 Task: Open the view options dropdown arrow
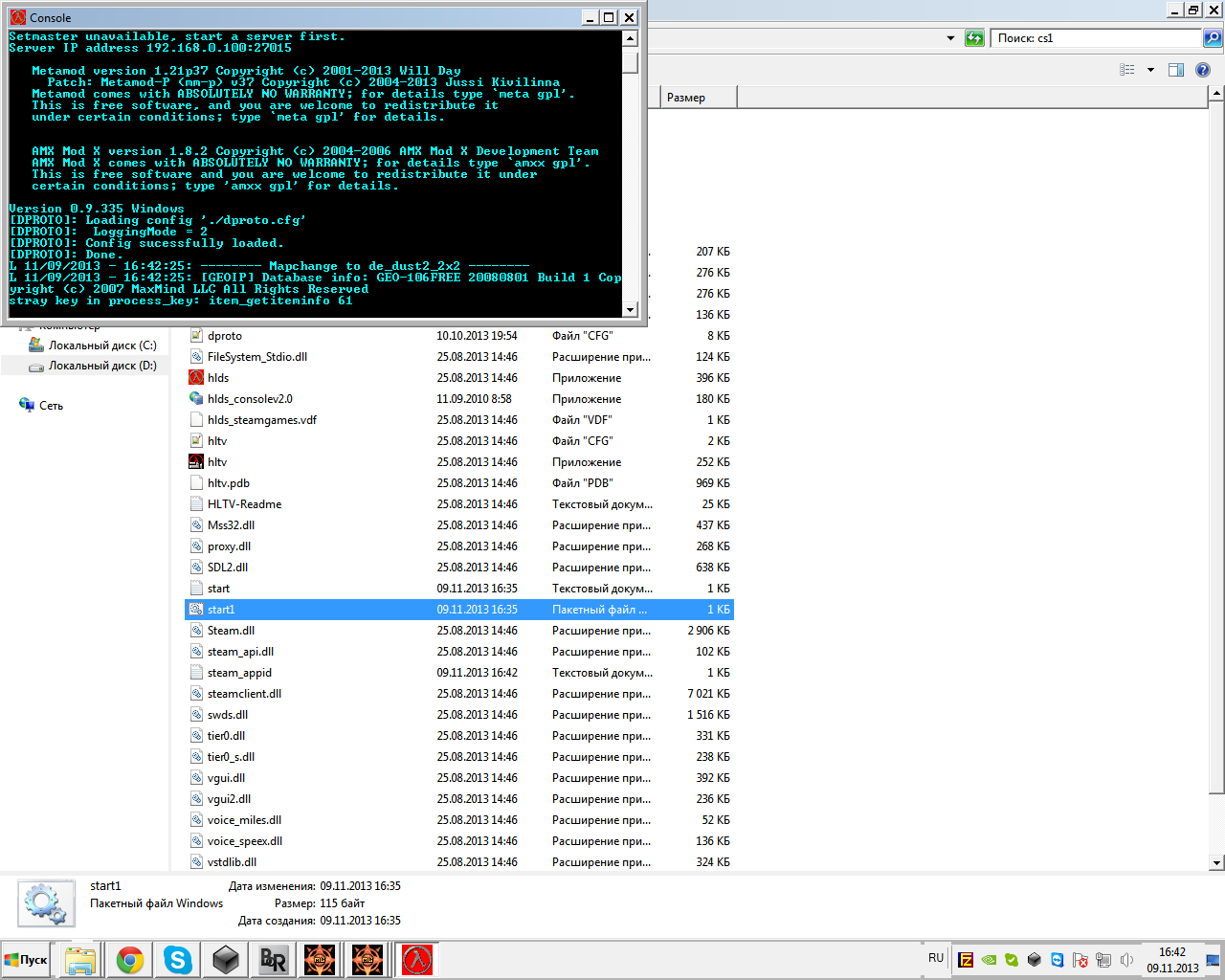(x=1150, y=70)
